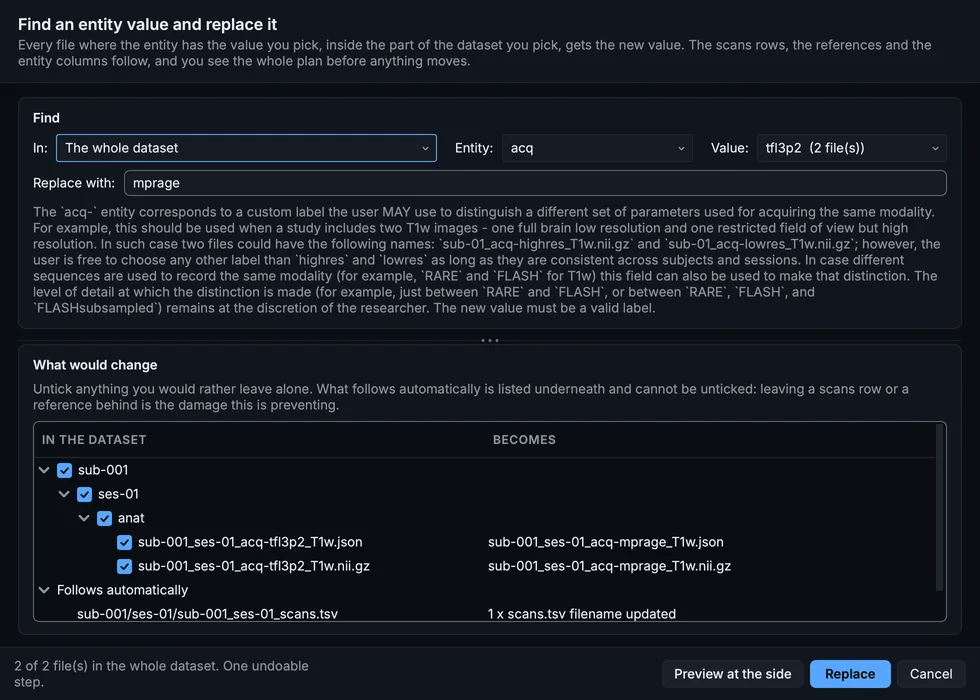Click the Replace button
Image resolution: width=980 pixels, height=700 pixels.
point(850,674)
